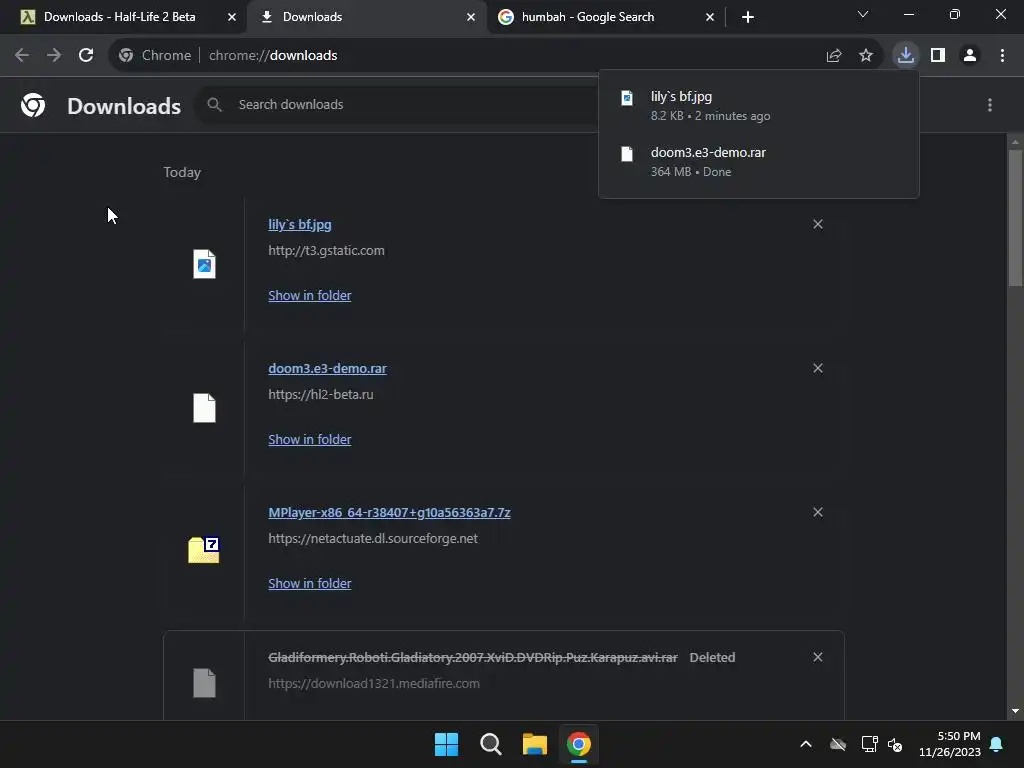
Task: Click the MPlayer 7z archive file icon
Action: [x=204, y=550]
